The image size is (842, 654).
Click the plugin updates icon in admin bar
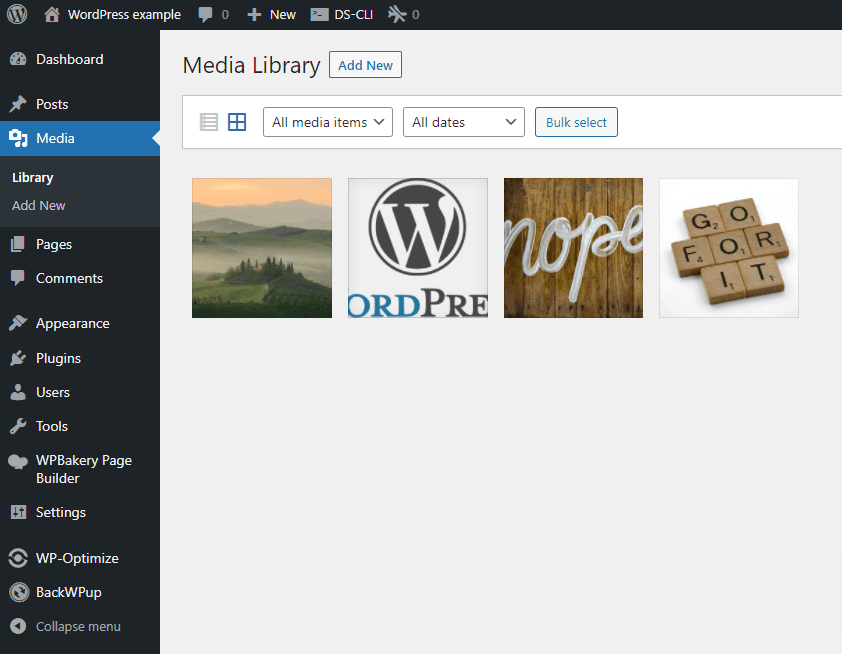397,14
